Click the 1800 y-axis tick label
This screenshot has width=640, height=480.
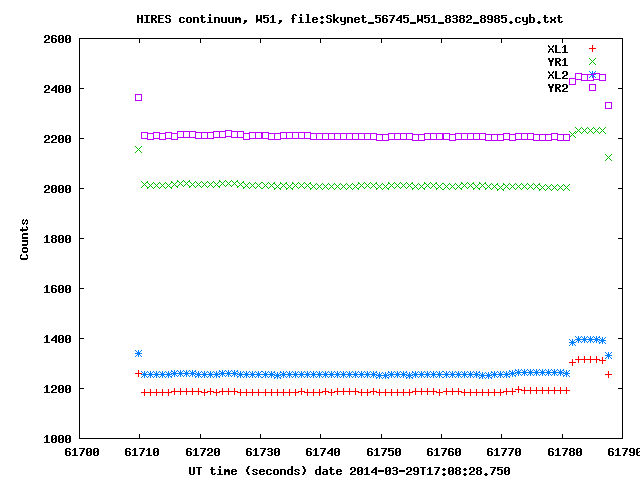click(58, 239)
